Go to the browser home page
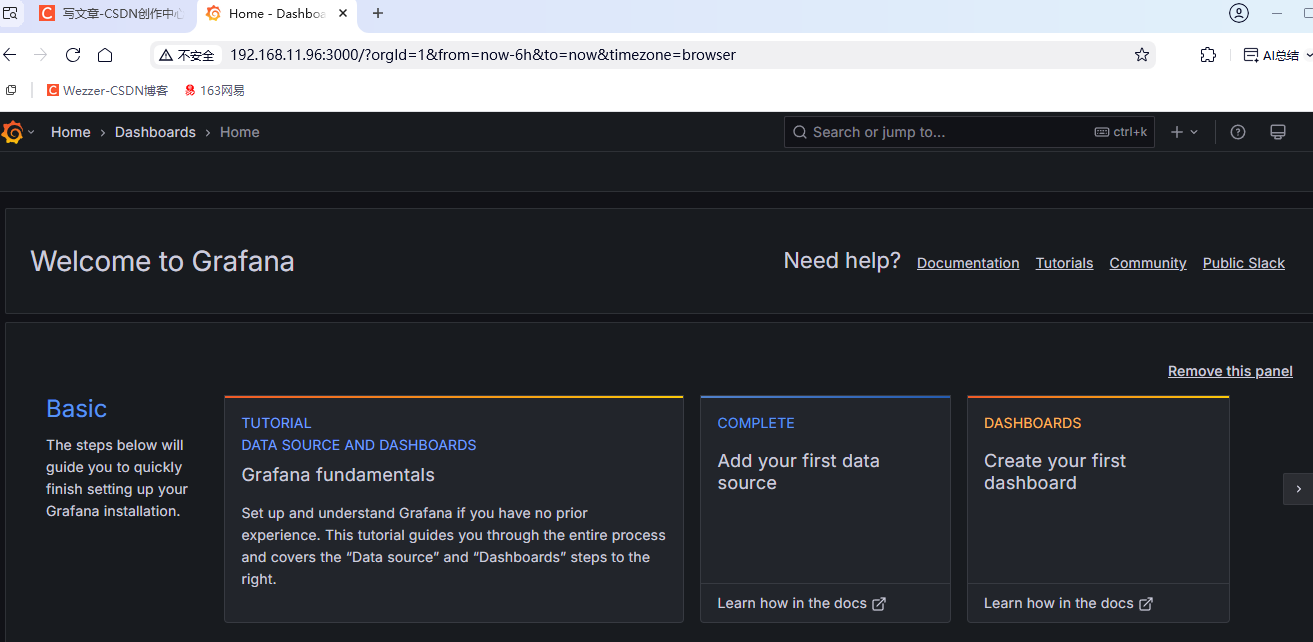Image resolution: width=1313 pixels, height=642 pixels. pyautogui.click(x=105, y=55)
